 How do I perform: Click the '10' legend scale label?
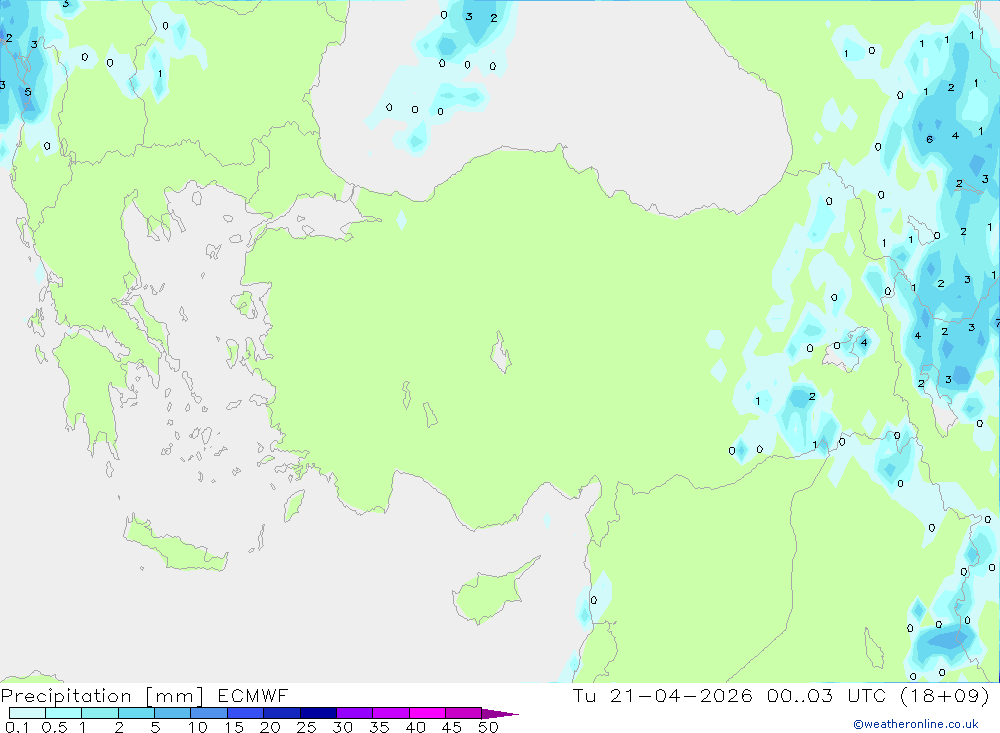coord(198,727)
